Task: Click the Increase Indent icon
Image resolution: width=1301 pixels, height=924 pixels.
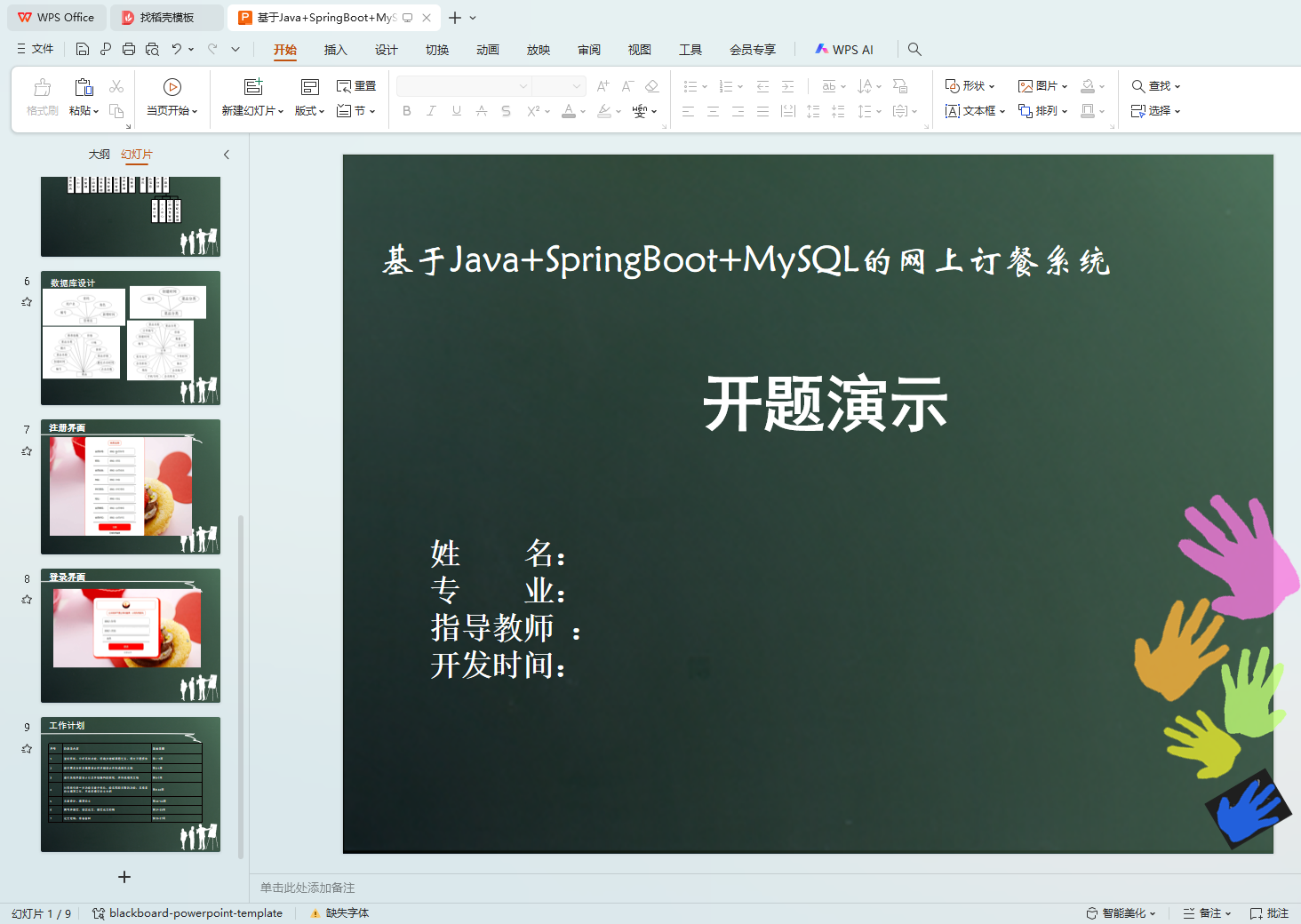Action: pyautogui.click(x=787, y=86)
